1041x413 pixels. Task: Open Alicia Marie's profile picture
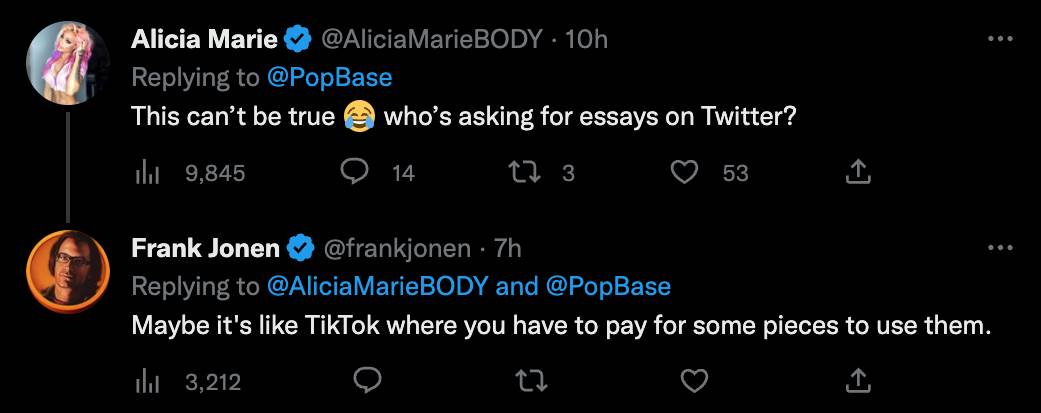(68, 63)
